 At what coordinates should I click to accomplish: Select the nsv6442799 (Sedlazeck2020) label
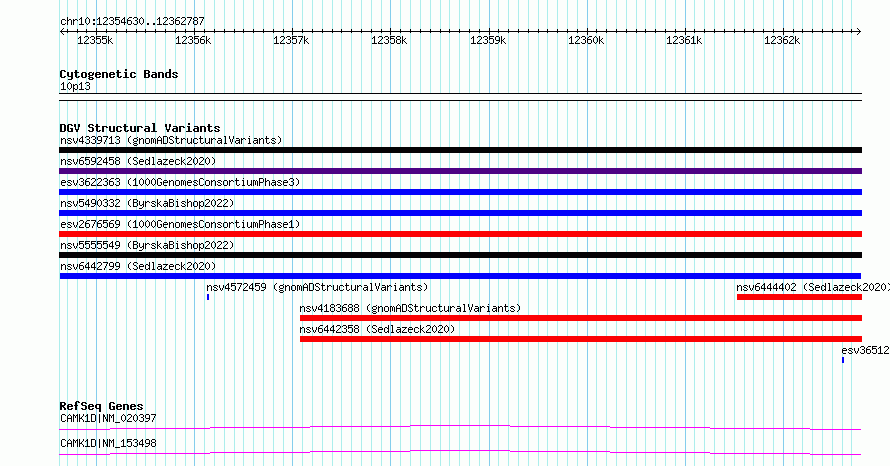point(138,266)
